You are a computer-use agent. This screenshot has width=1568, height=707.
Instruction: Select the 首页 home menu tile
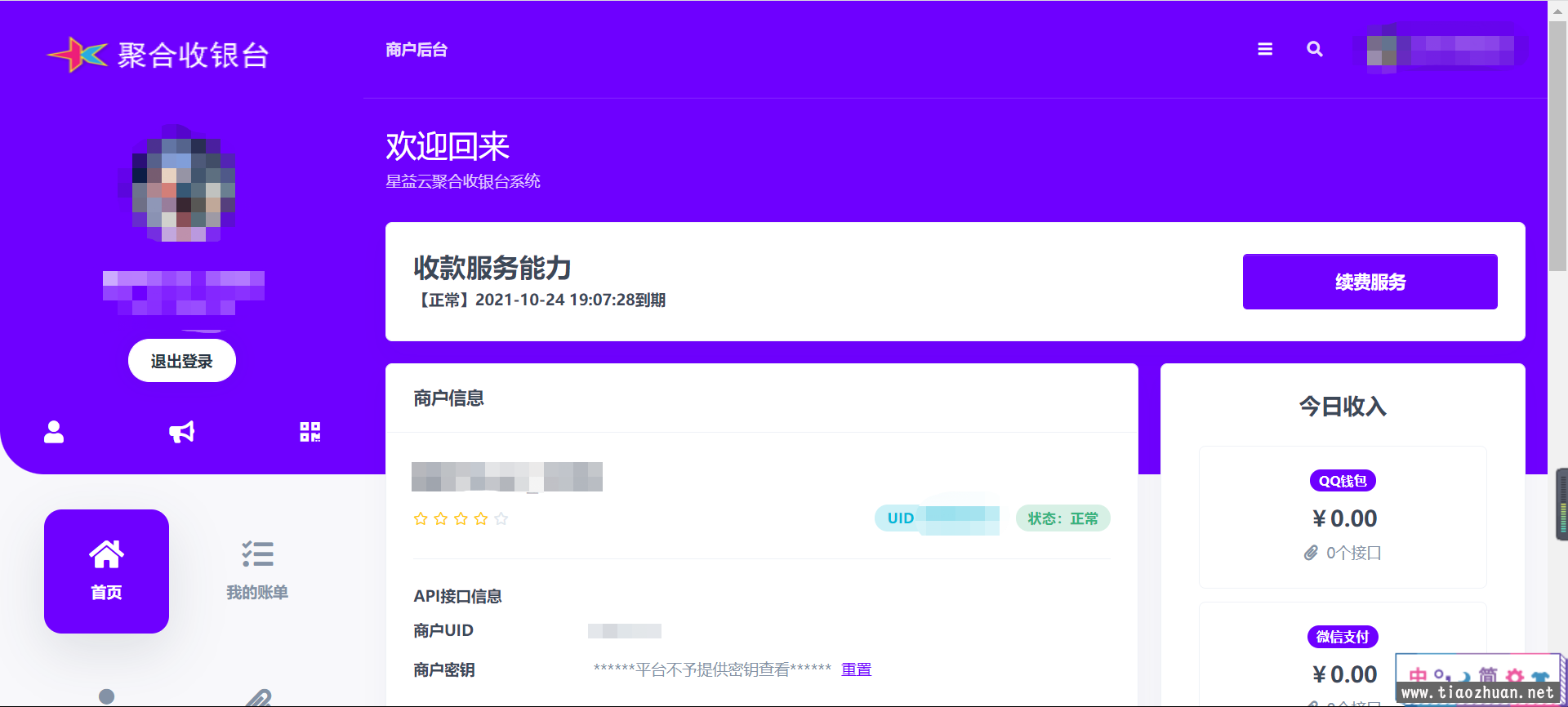106,571
